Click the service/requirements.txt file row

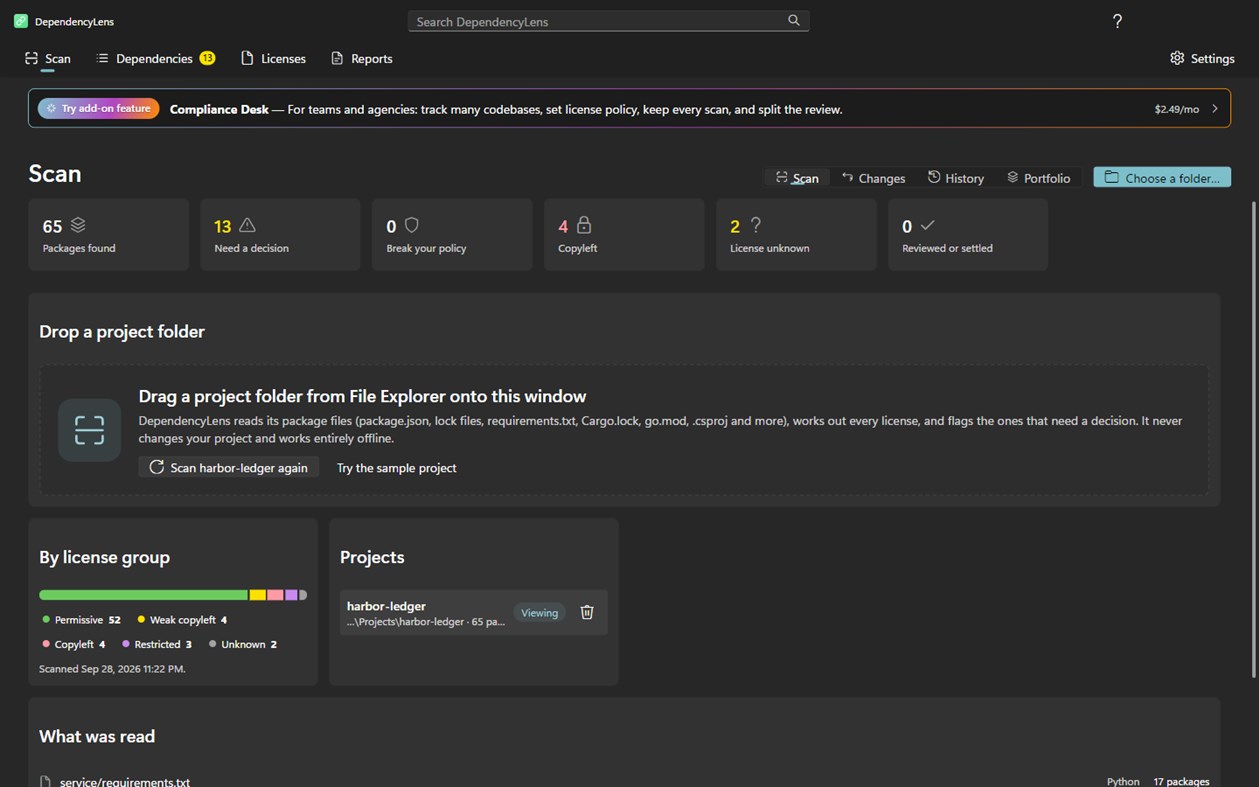624,781
